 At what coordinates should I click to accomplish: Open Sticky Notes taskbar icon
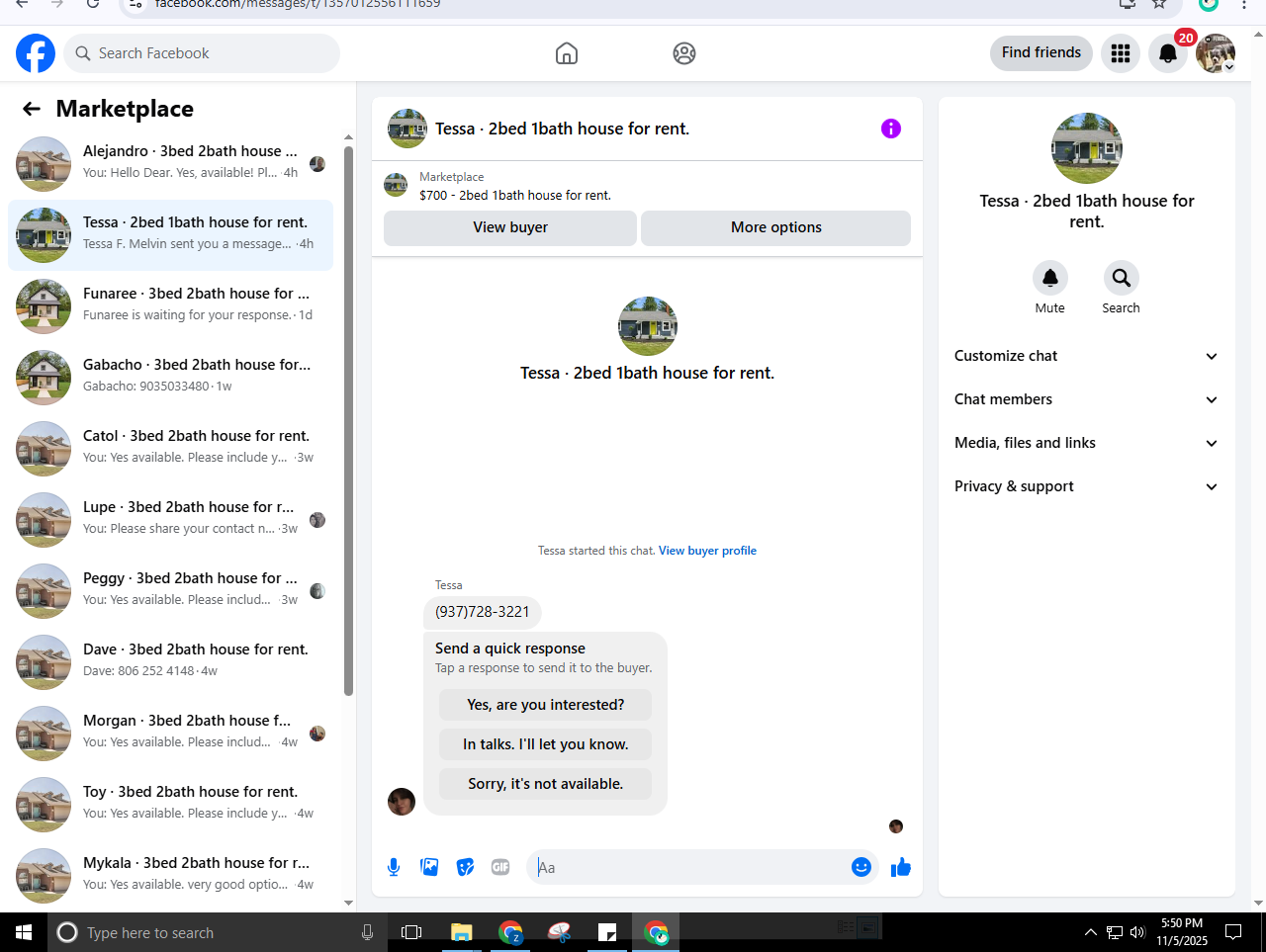tap(607, 932)
